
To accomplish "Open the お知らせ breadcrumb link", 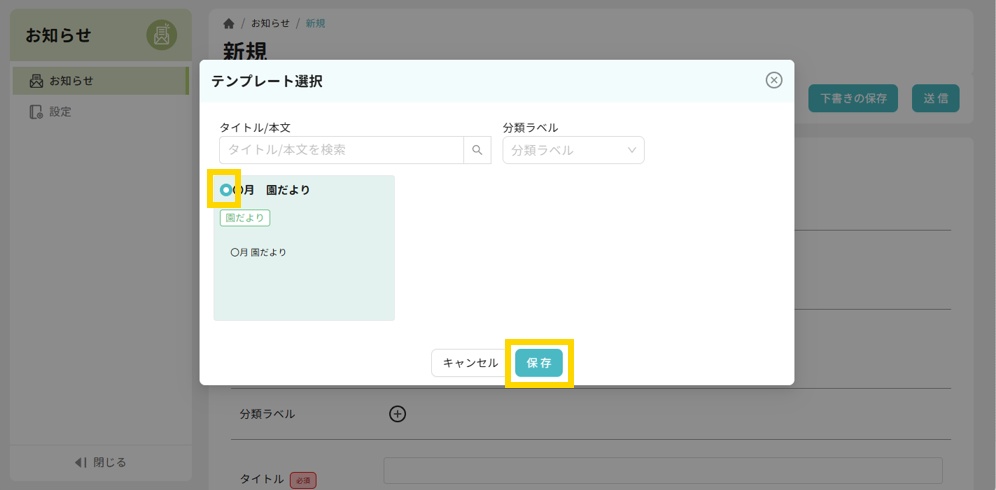I will point(270,23).
